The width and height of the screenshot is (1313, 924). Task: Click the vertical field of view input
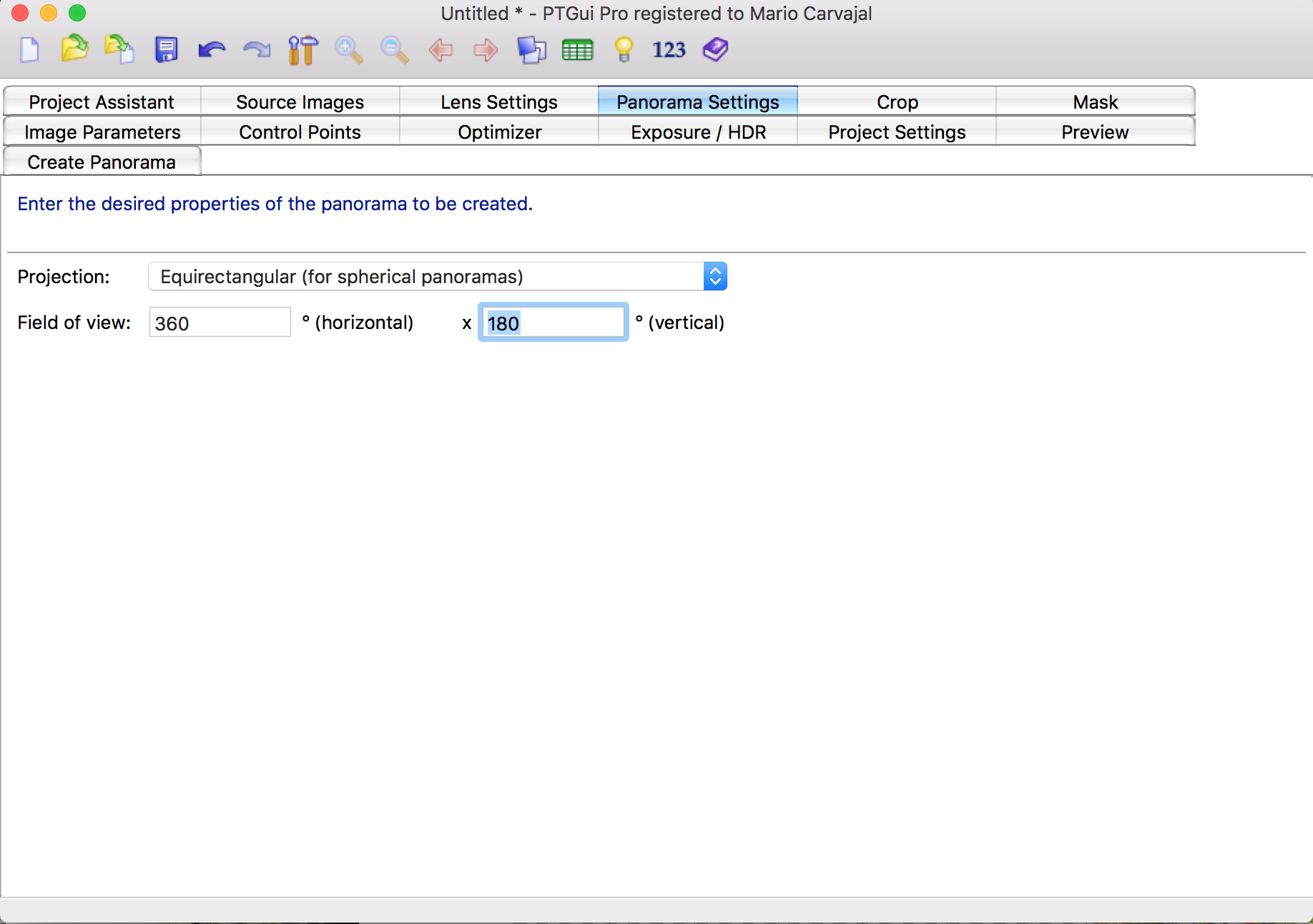coord(553,323)
